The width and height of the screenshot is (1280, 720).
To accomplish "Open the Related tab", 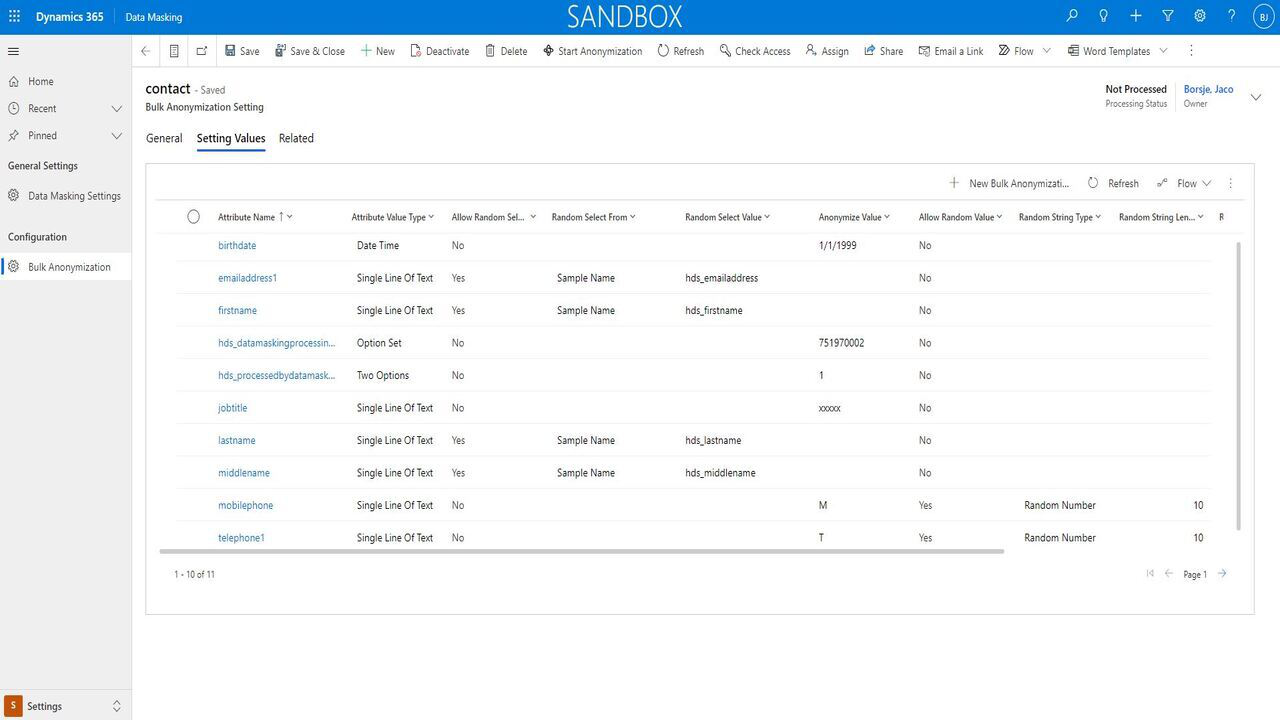I will pos(296,138).
